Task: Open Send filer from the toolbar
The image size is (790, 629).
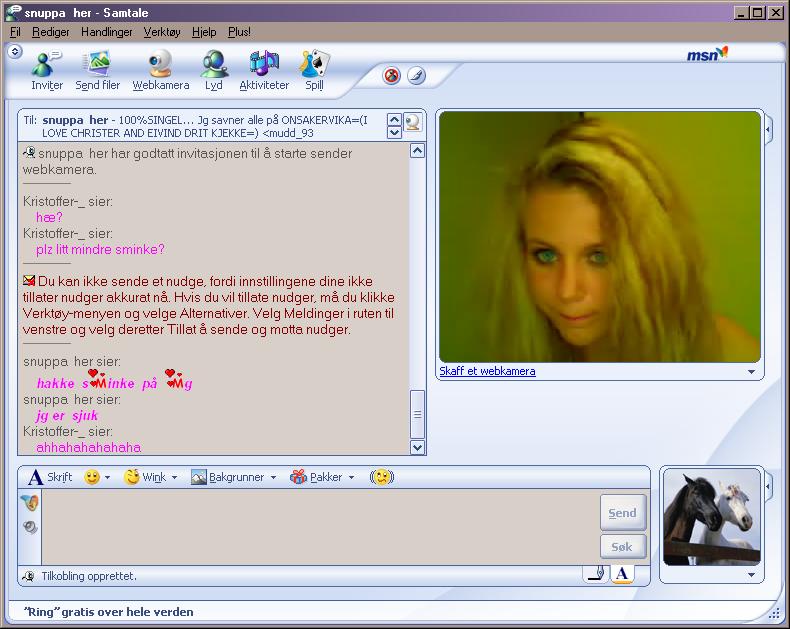Action: tap(98, 70)
